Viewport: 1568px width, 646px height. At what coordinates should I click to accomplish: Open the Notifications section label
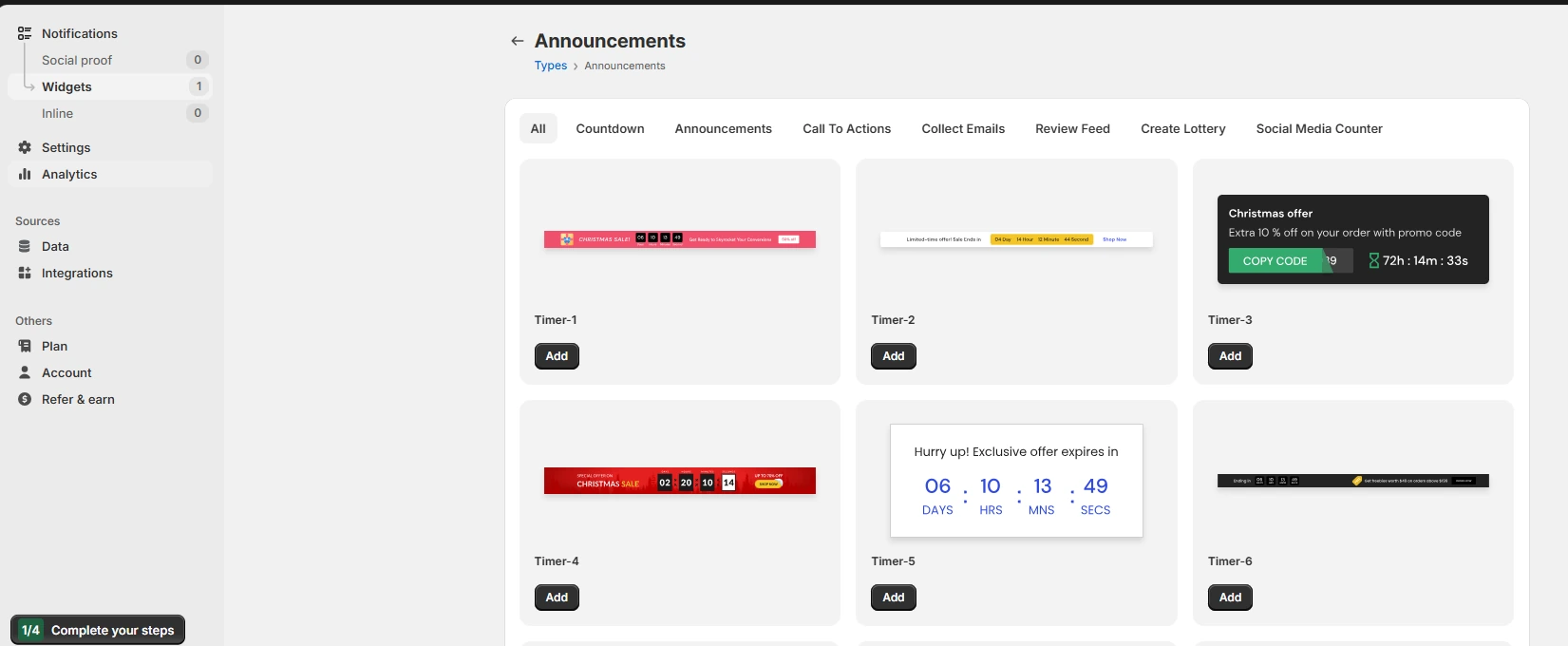(80, 33)
